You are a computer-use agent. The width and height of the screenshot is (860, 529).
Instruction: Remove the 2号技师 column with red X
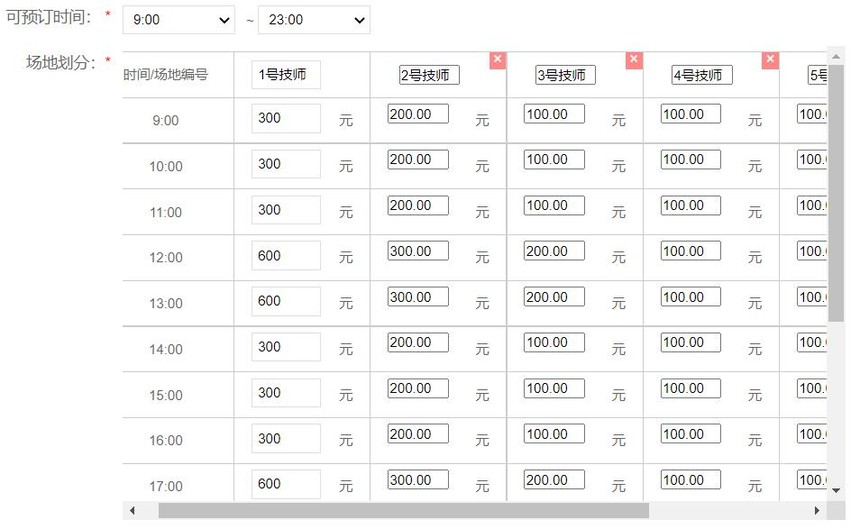pyautogui.click(x=498, y=60)
